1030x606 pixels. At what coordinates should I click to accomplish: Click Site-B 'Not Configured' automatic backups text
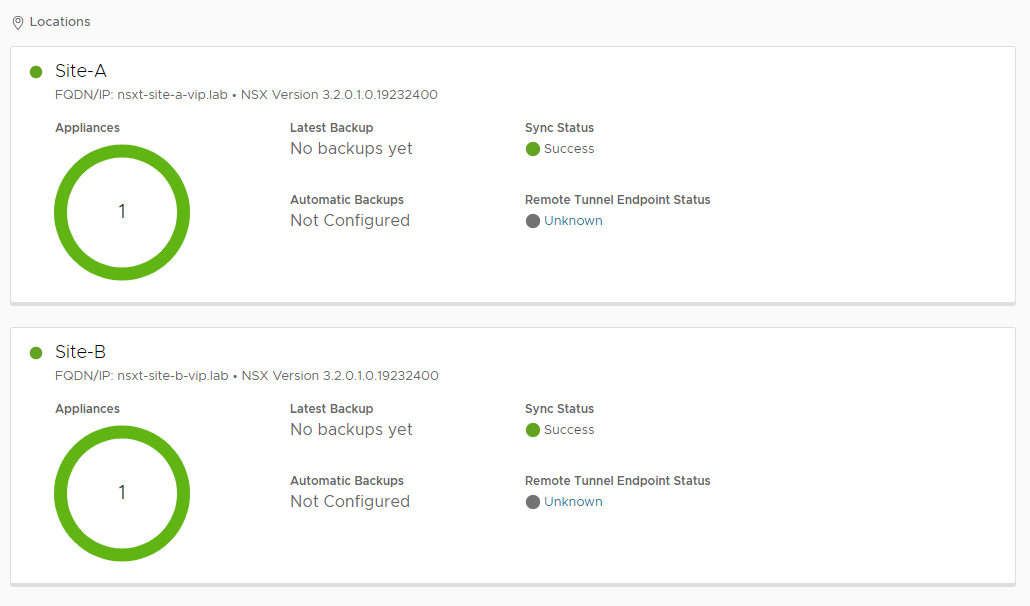350,502
